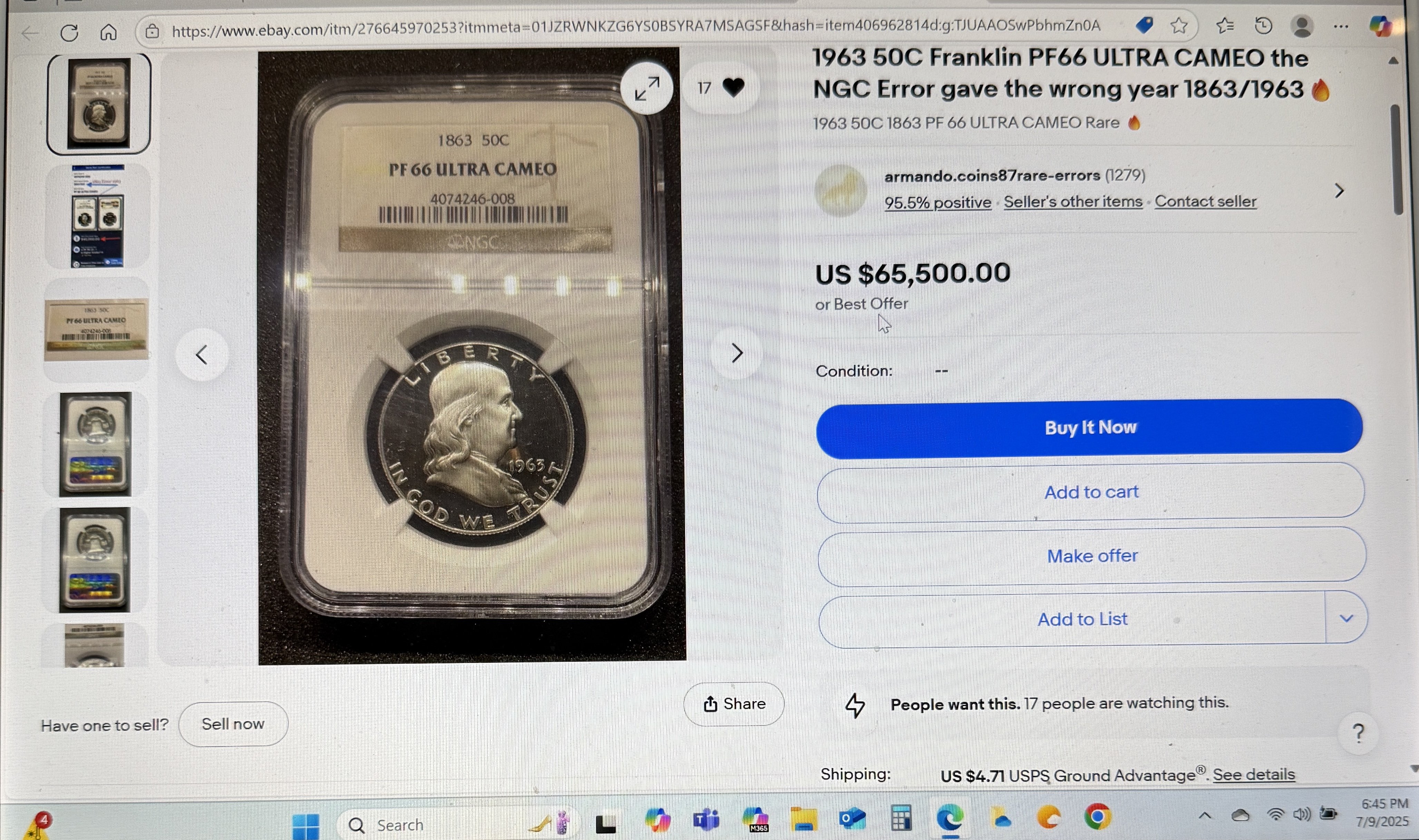Open the browser history icon
1419x840 pixels.
coord(1263,26)
